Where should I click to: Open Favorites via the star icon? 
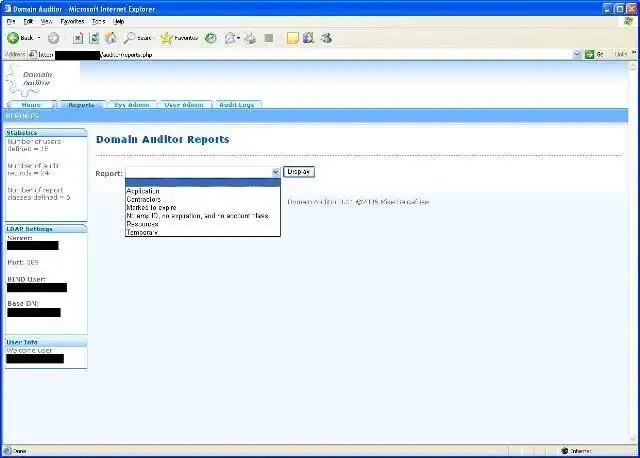click(x=179, y=38)
